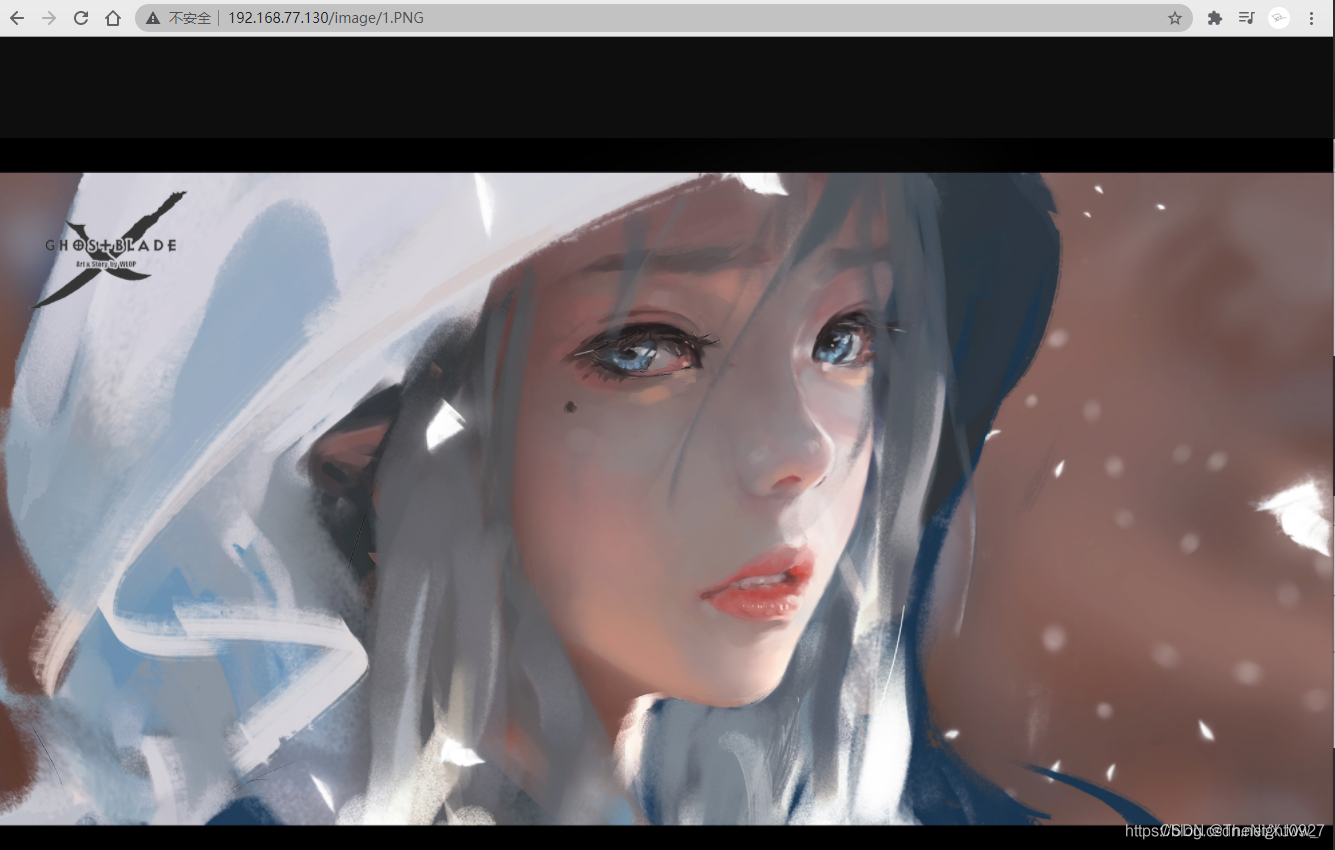Image resolution: width=1335 pixels, height=850 pixels.
Task: View the not secure site warning
Action: point(178,18)
